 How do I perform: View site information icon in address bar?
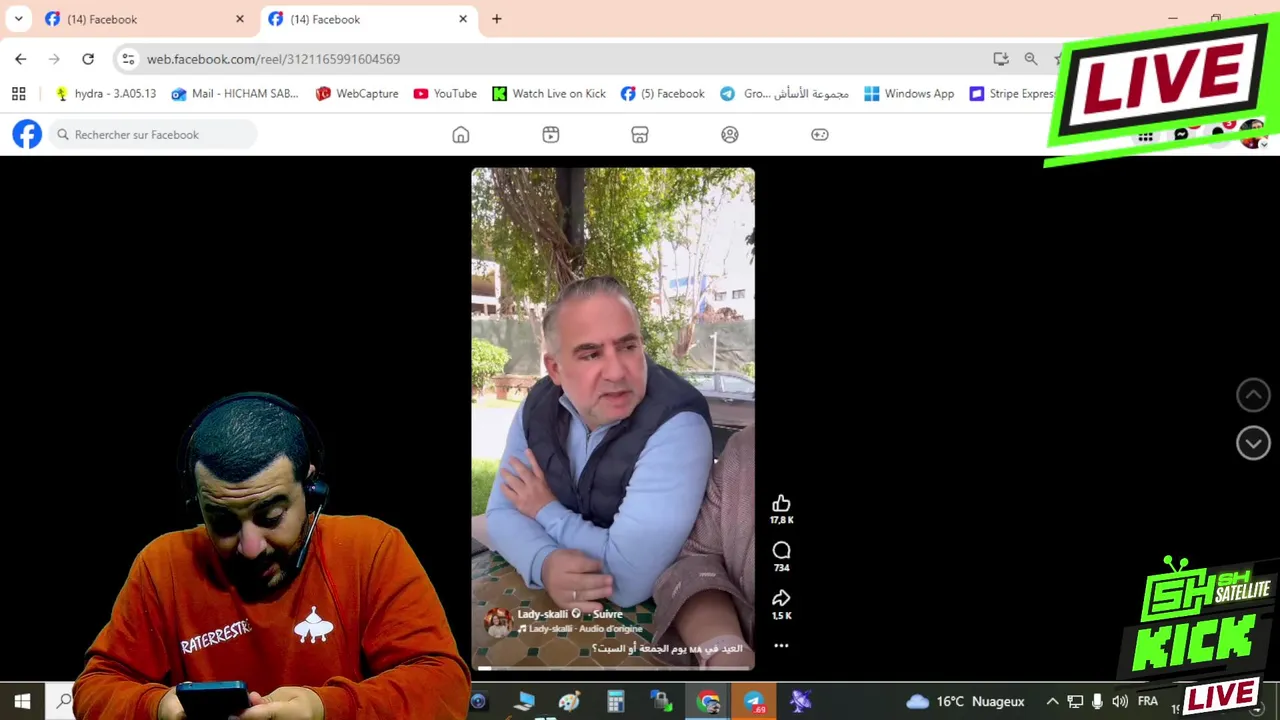tap(128, 59)
